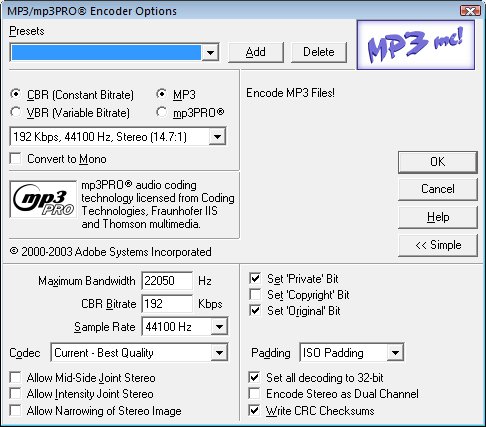Click the Add preset button
Viewport: 486px width, 427px height.
click(x=256, y=52)
